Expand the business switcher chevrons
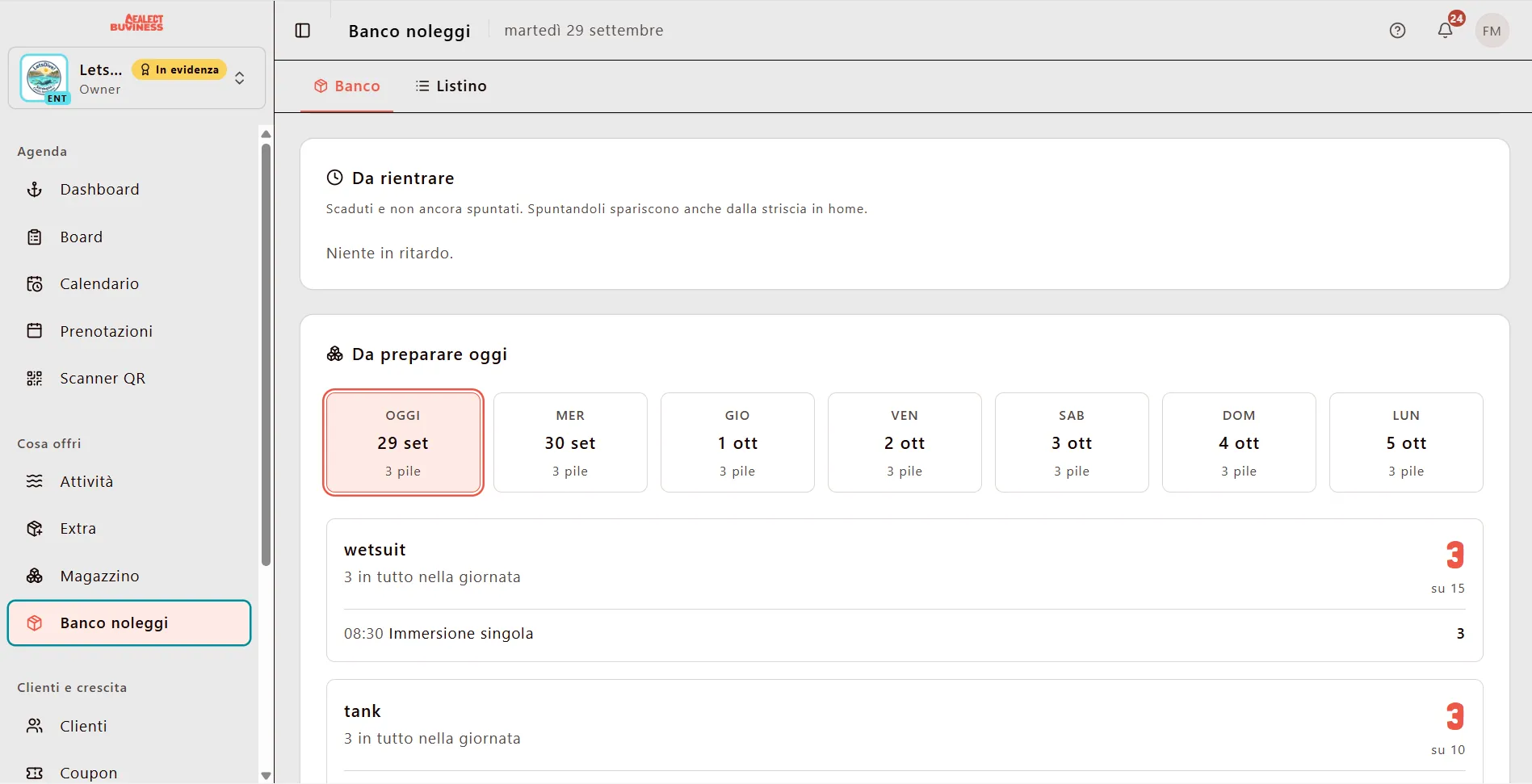Image resolution: width=1532 pixels, height=784 pixels. (x=240, y=78)
